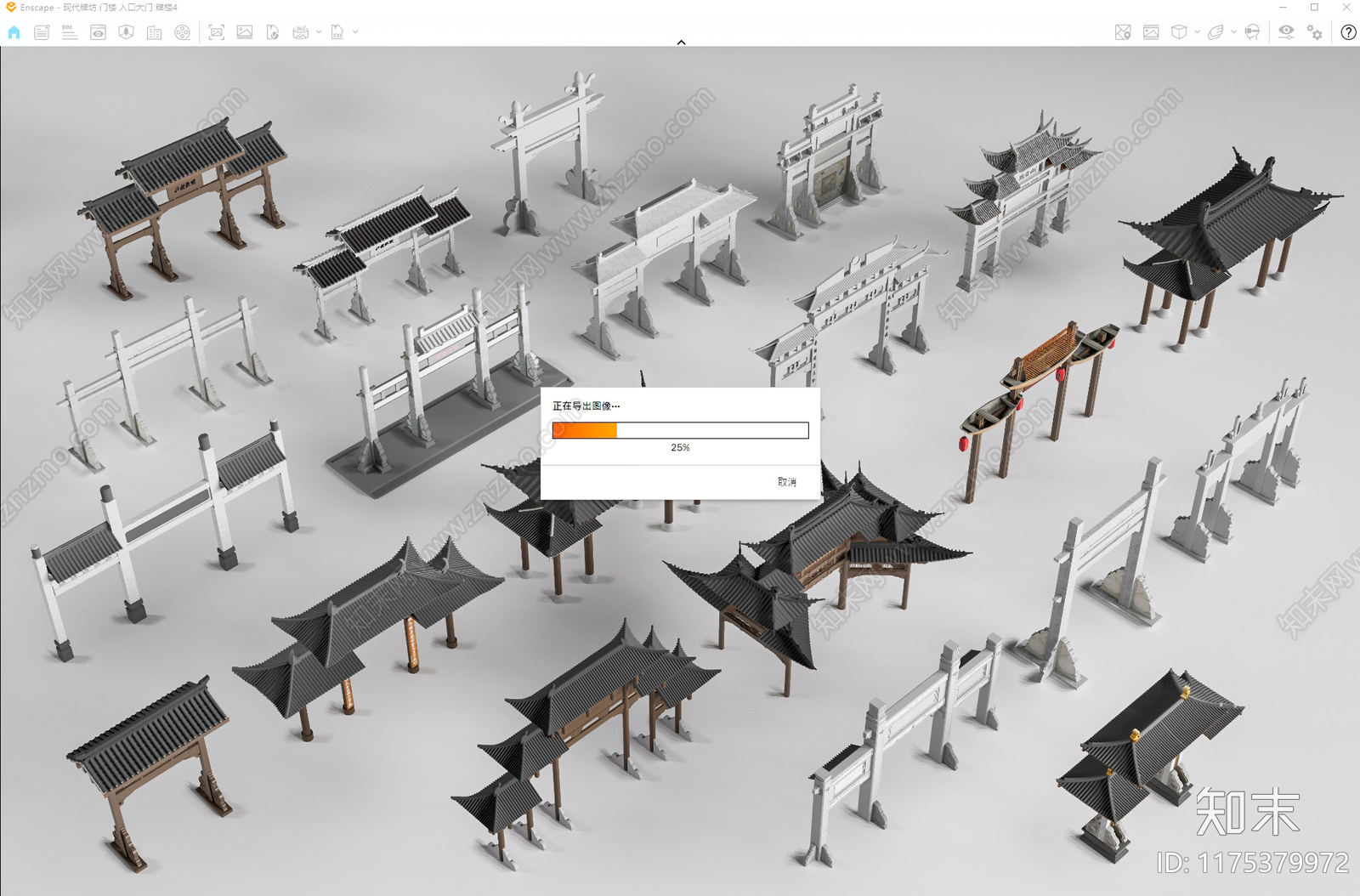The height and width of the screenshot is (896, 1360).
Task: Click the 25% progress text
Action: [x=680, y=447]
